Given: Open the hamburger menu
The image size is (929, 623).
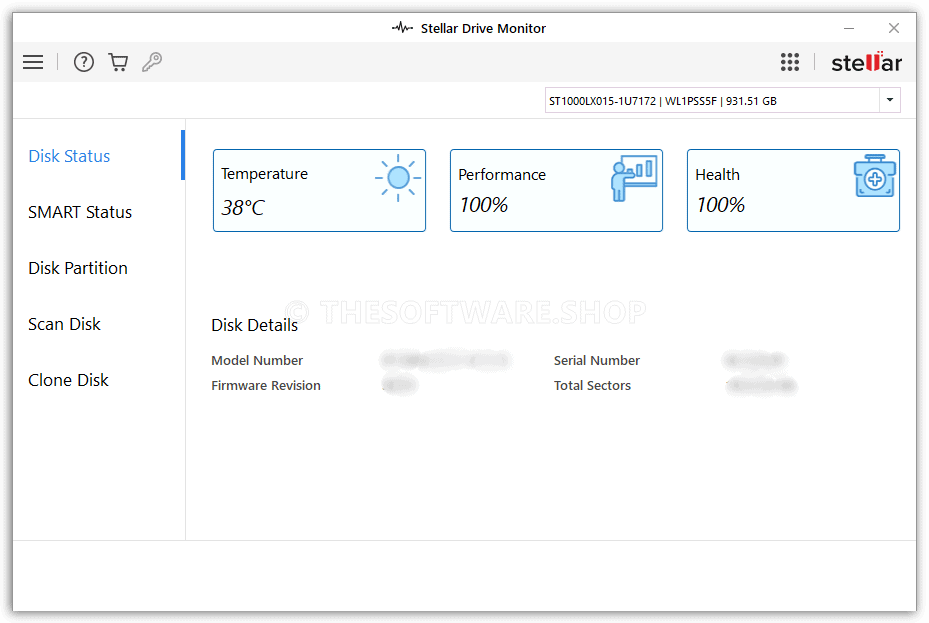Looking at the screenshot, I should point(33,62).
